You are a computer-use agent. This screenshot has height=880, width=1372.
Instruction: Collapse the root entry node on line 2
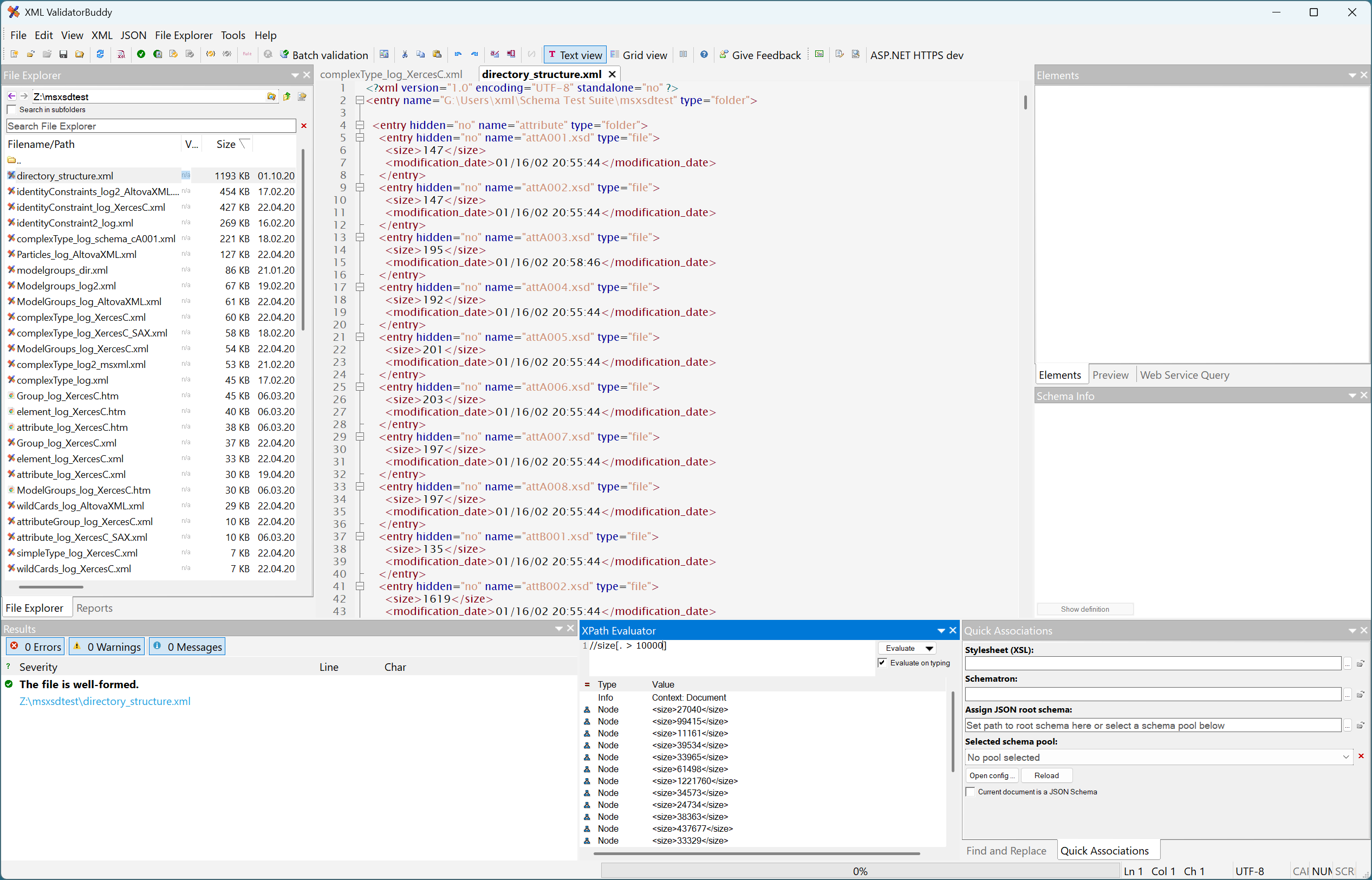pos(360,101)
